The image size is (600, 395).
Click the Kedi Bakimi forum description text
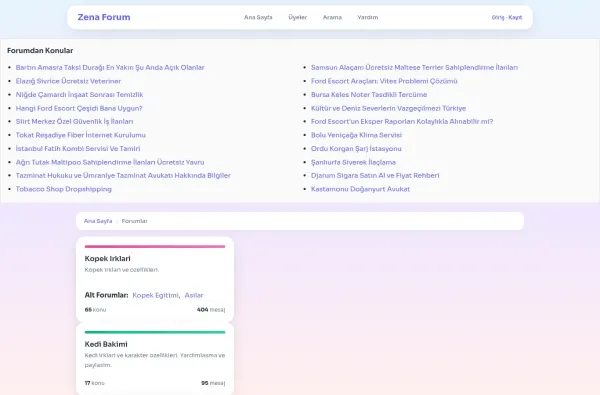point(155,360)
